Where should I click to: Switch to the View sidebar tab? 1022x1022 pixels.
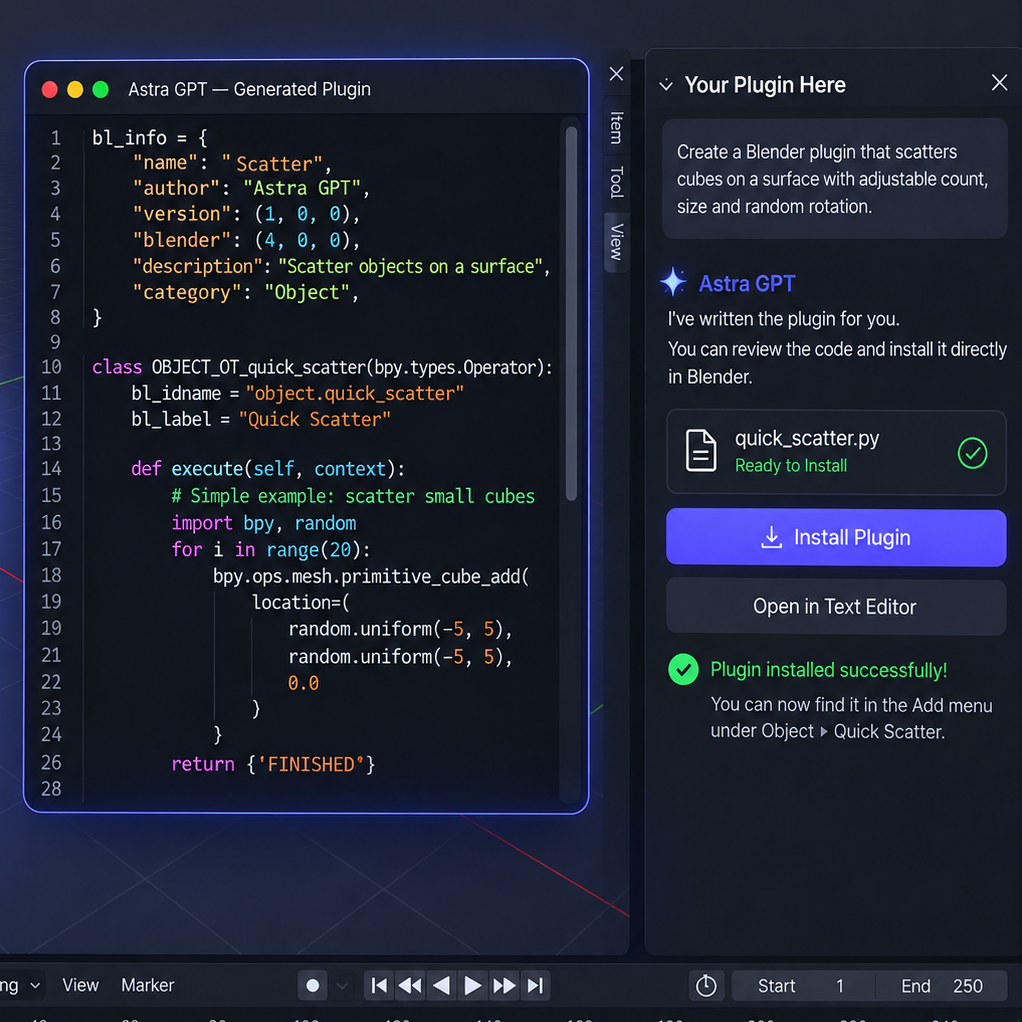click(616, 242)
